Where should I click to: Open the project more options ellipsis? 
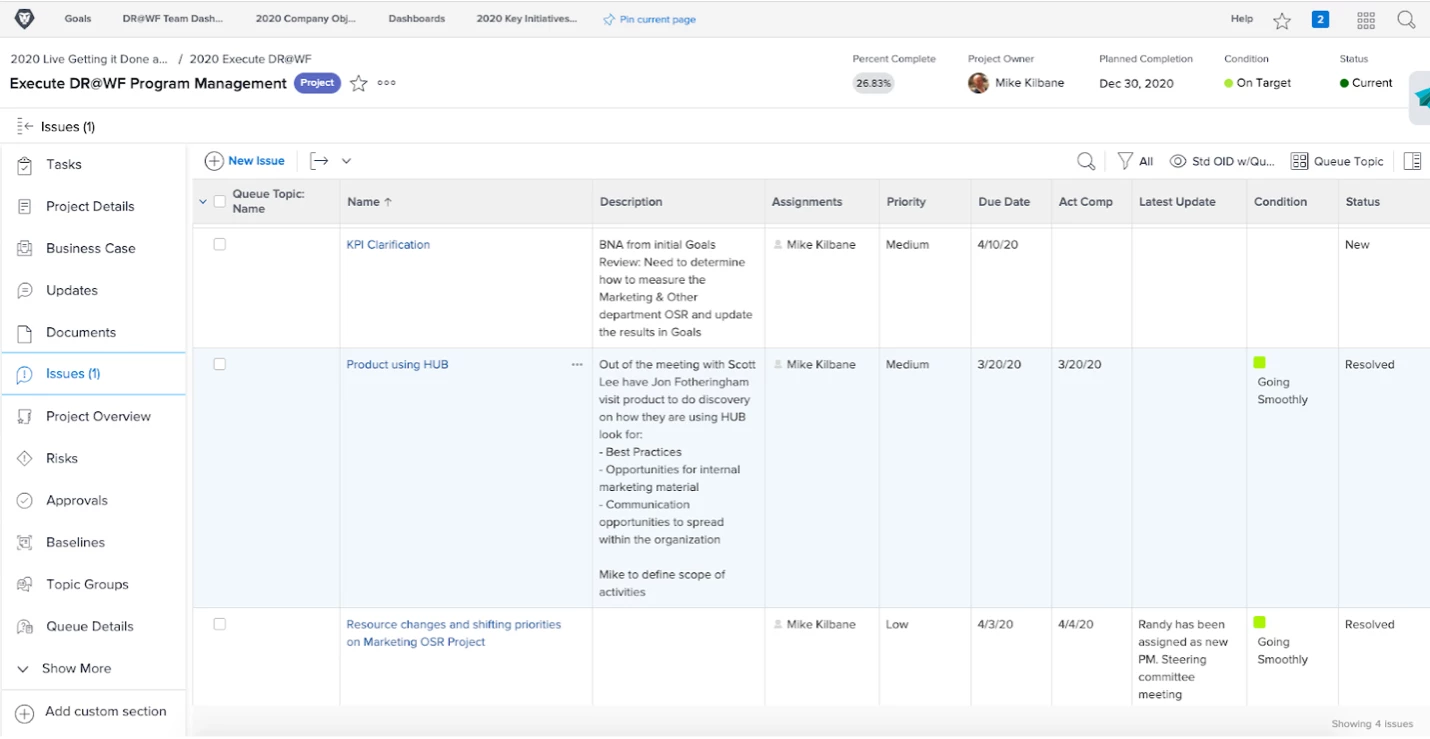coord(387,84)
